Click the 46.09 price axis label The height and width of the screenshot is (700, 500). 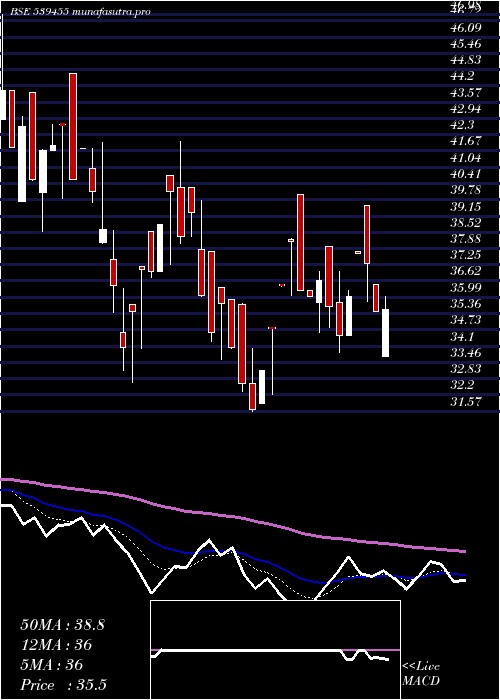point(466,28)
